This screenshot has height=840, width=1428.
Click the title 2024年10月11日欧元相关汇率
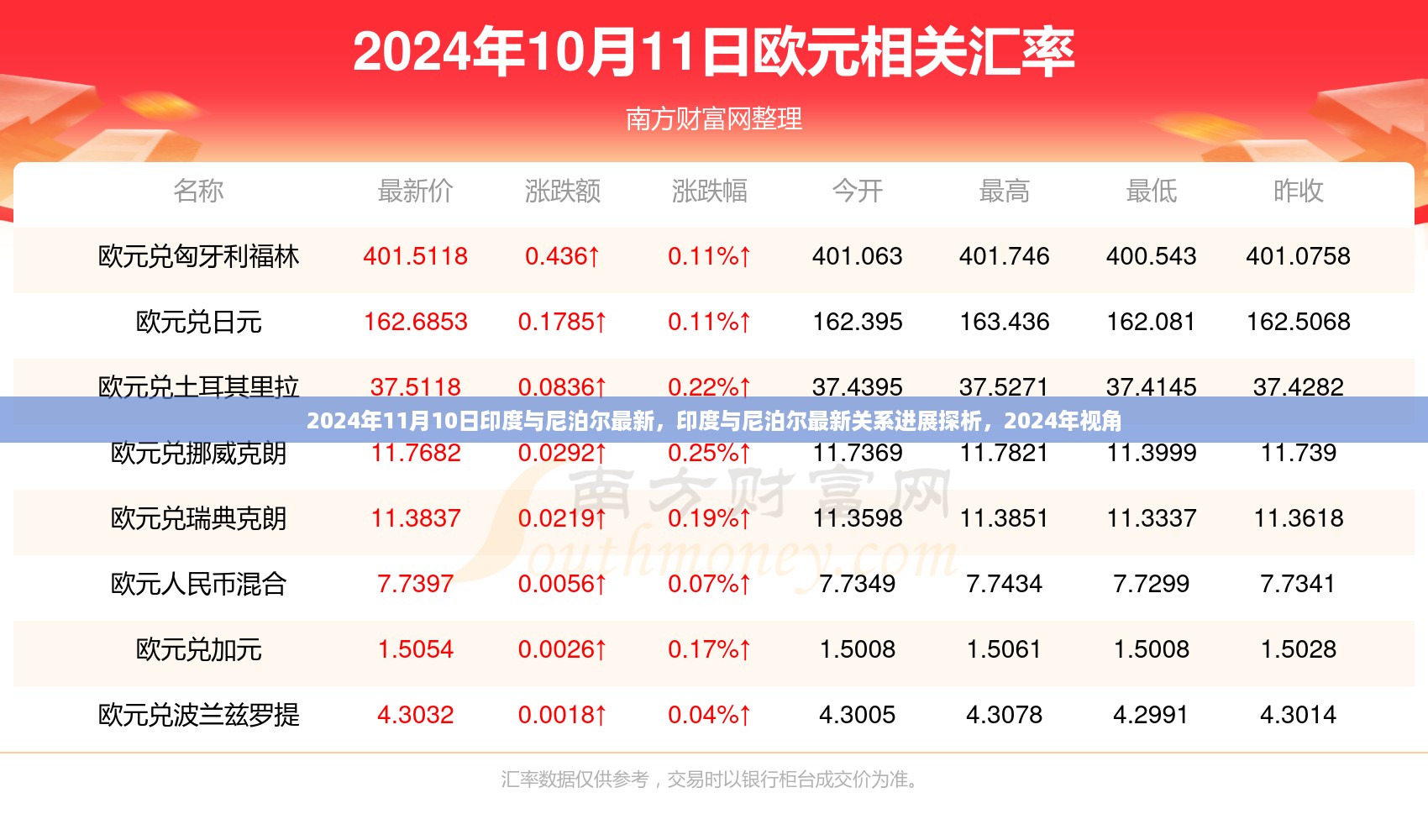714,52
